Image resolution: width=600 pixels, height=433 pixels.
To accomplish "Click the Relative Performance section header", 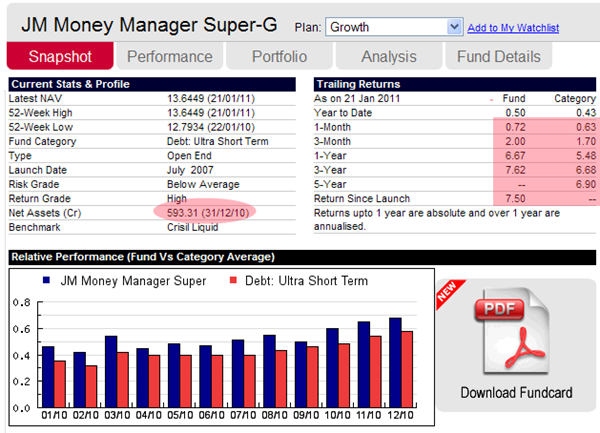I will pyautogui.click(x=302, y=257).
